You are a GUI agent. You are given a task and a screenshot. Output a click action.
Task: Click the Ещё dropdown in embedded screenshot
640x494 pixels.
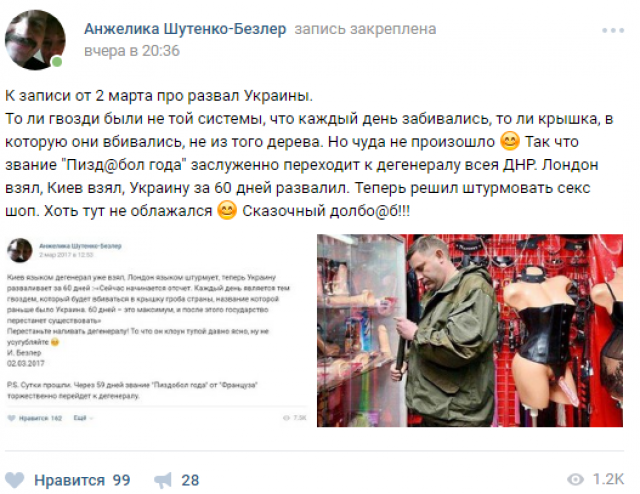coord(83,418)
